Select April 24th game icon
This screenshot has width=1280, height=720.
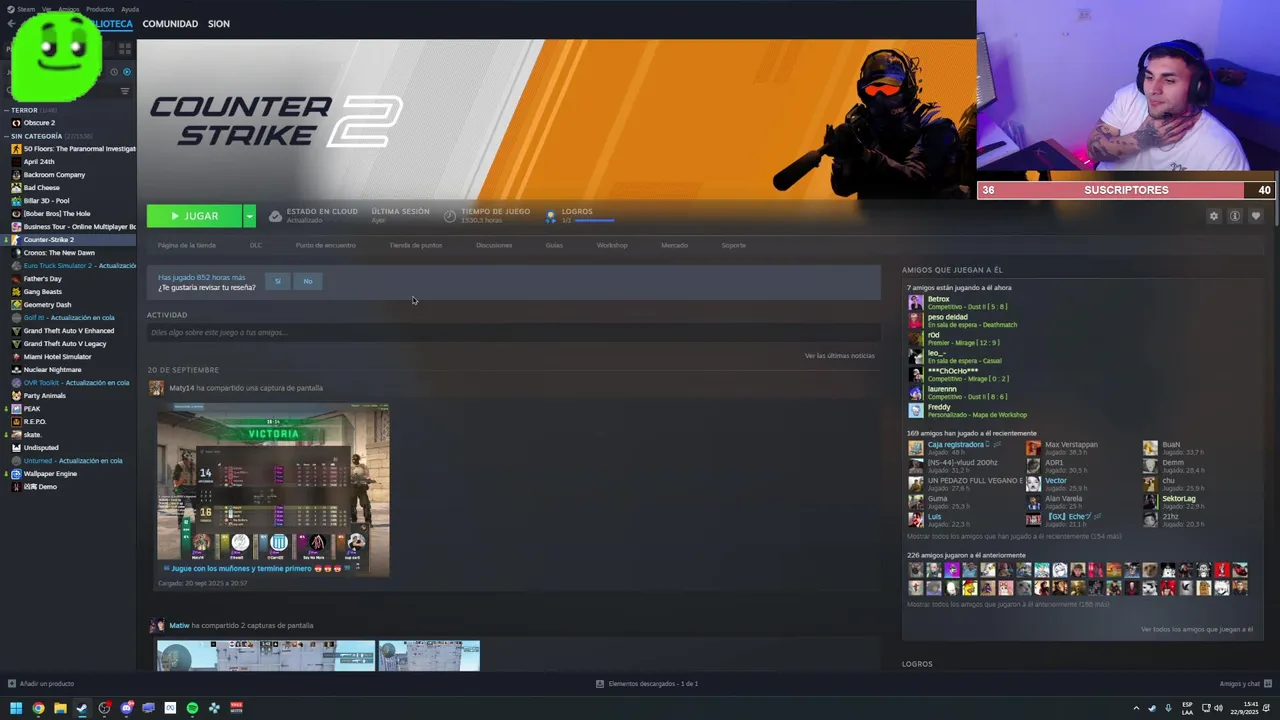coord(16,162)
